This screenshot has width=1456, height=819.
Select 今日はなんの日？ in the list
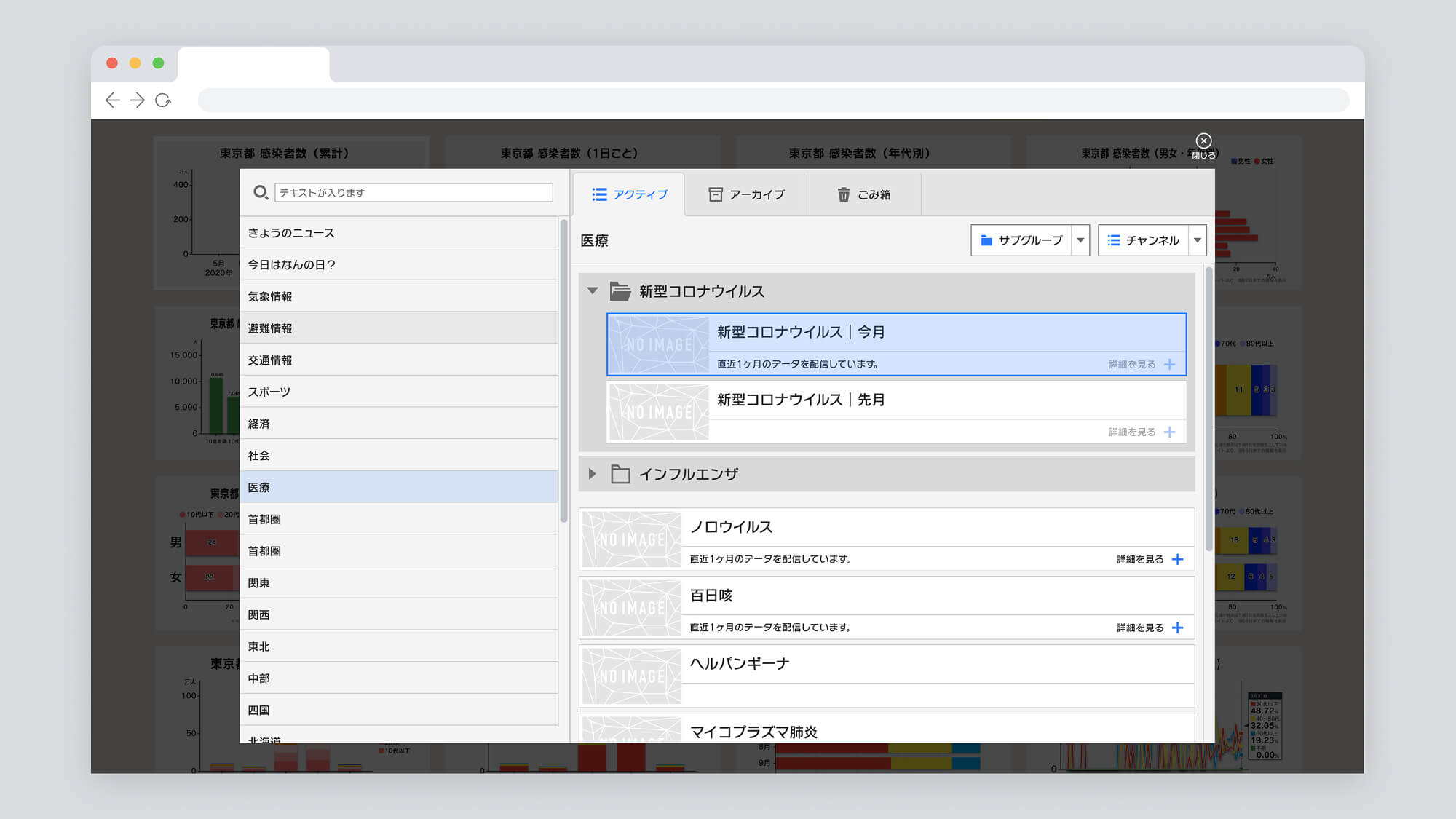(399, 264)
